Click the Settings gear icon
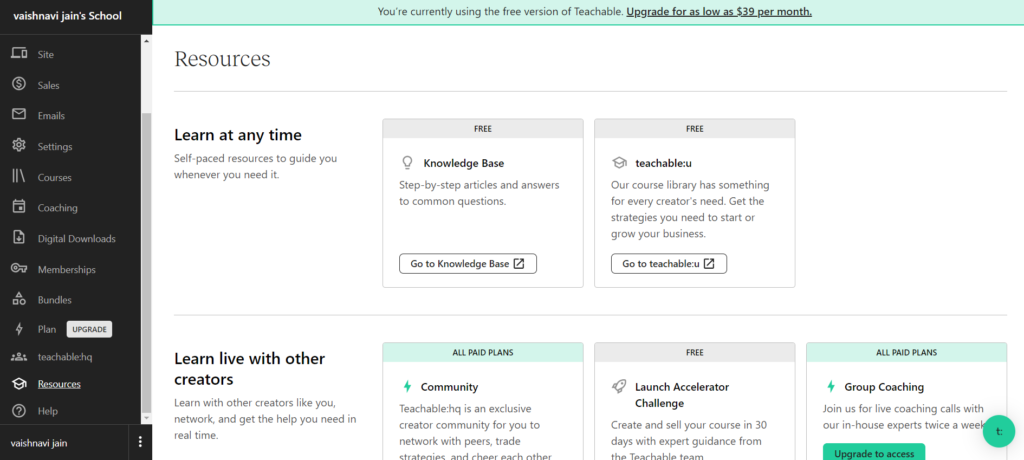 point(19,146)
